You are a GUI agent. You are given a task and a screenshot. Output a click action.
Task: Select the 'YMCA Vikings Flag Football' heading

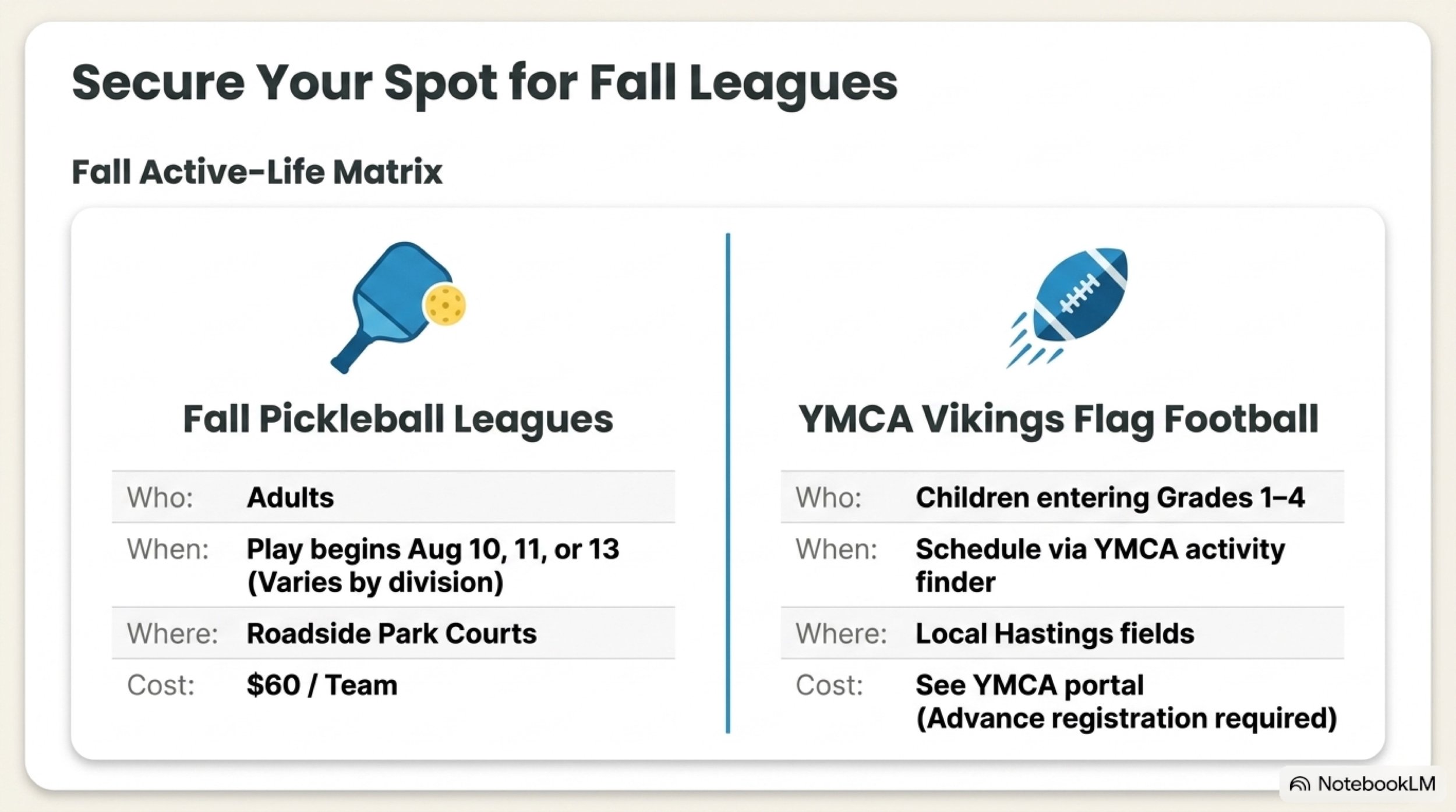(x=1058, y=420)
